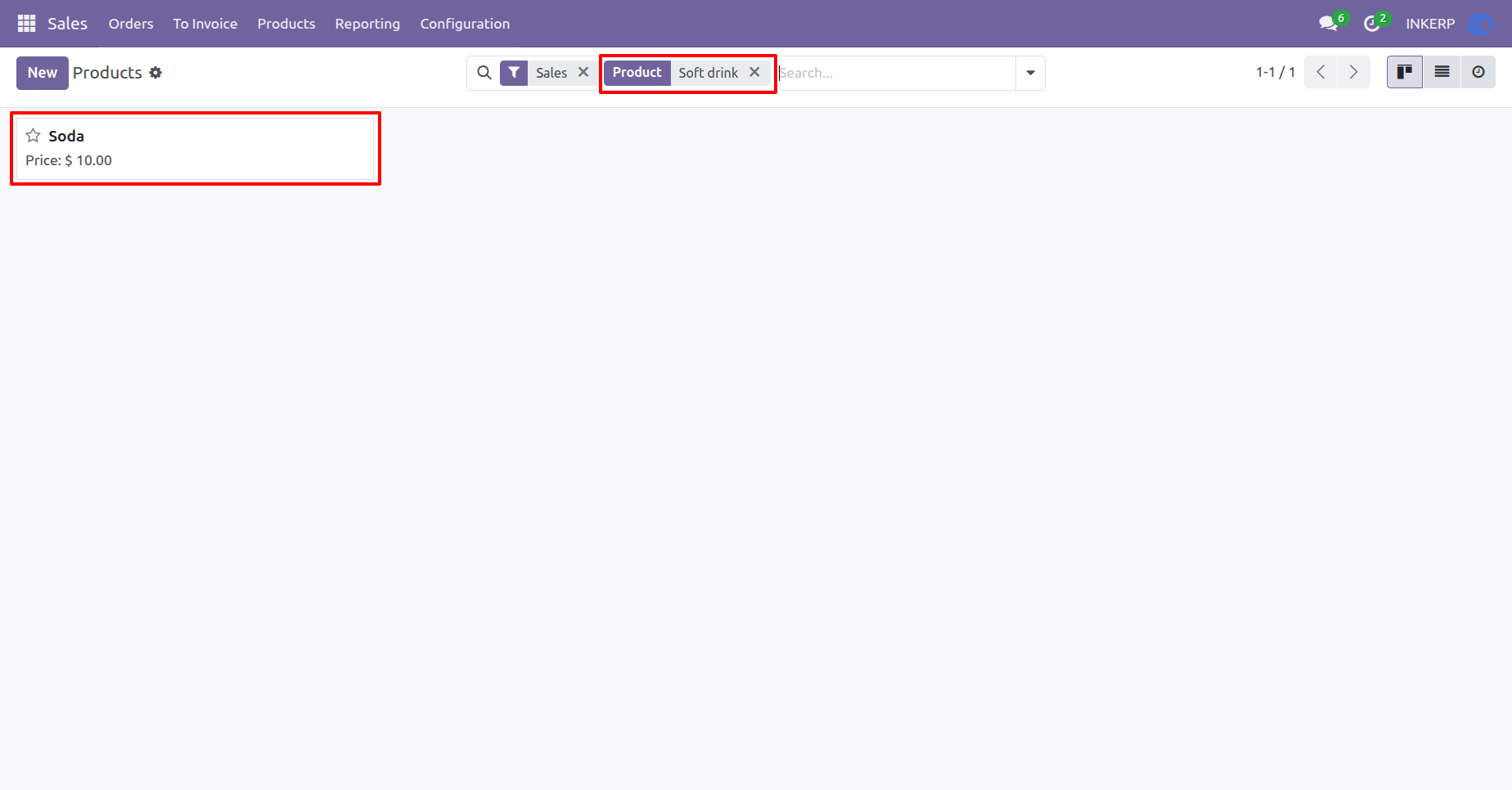Open the Soda product card
Screen dimensions: 1512x790
click(195, 149)
